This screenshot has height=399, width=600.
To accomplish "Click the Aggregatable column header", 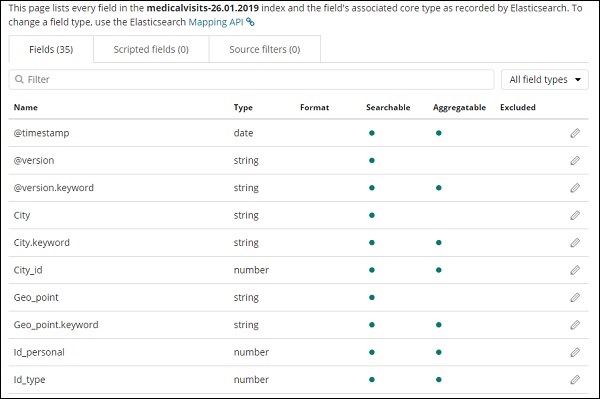I will (459, 107).
